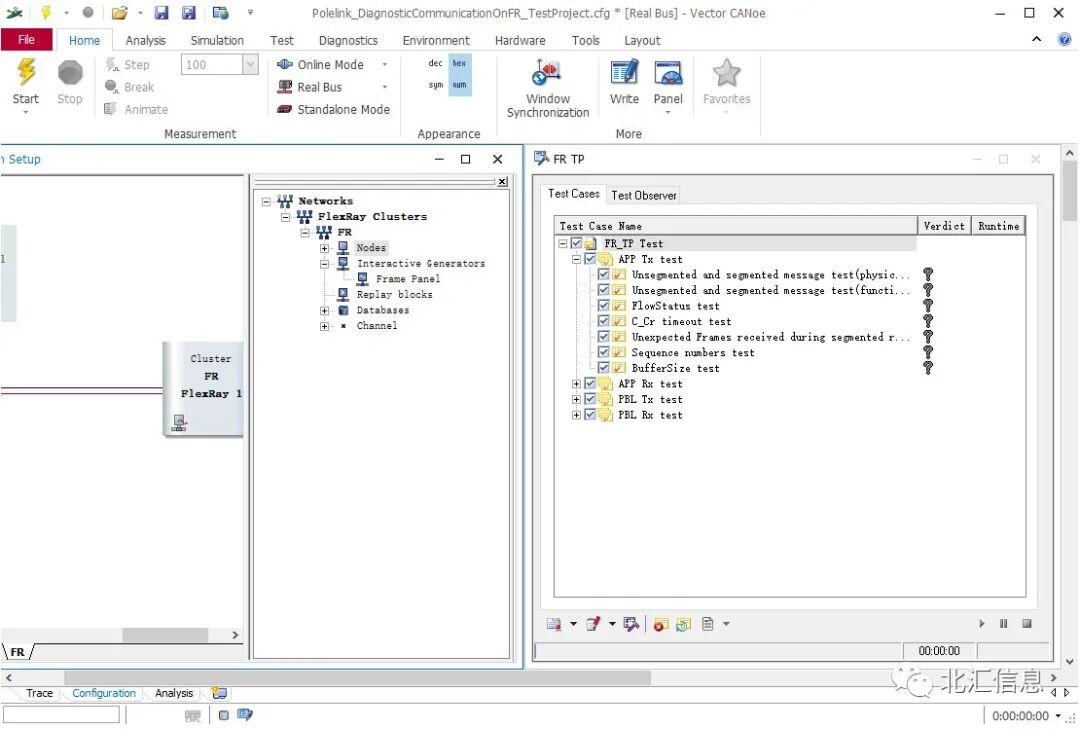Viewport: 1080px width, 729px height.
Task: Uncheck the C_Cr timeout test checkbox
Action: point(604,321)
